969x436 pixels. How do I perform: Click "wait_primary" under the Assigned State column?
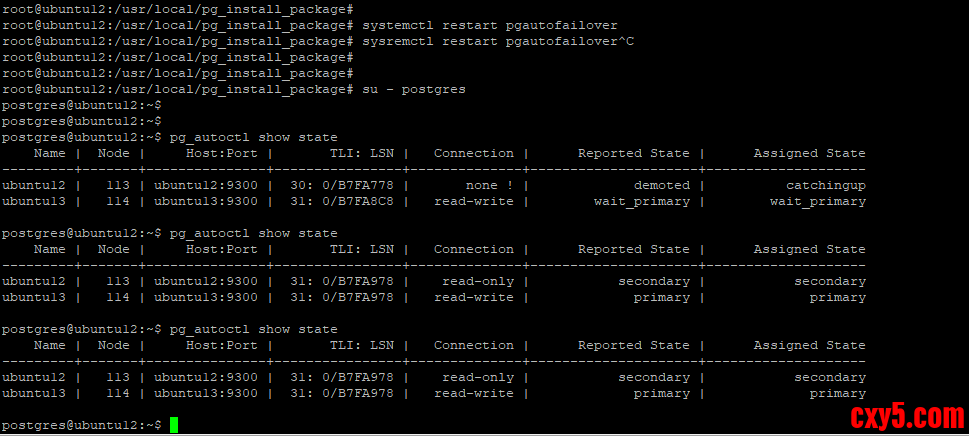[x=818, y=201]
